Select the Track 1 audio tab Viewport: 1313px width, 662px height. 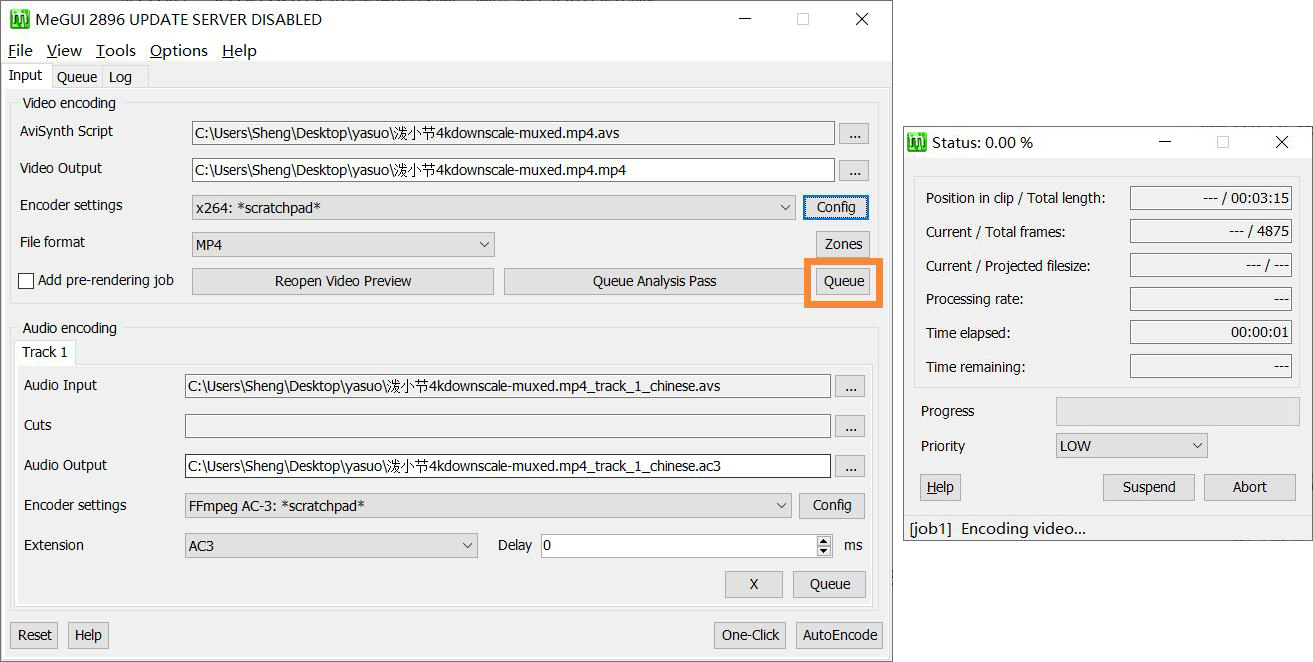coord(45,352)
